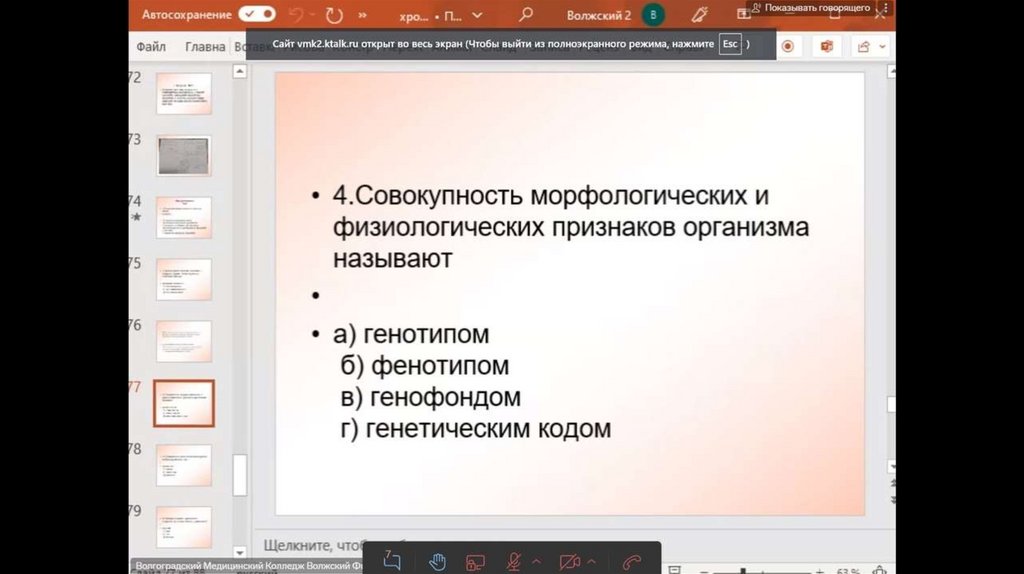Select slide 73 thumbnail

tap(184, 155)
